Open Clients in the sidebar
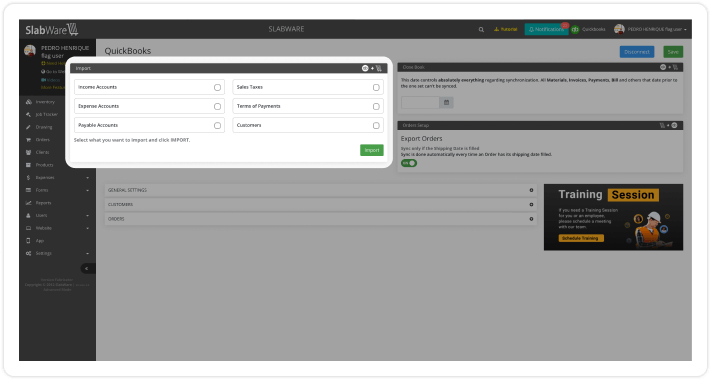The image size is (711, 380). [43, 152]
